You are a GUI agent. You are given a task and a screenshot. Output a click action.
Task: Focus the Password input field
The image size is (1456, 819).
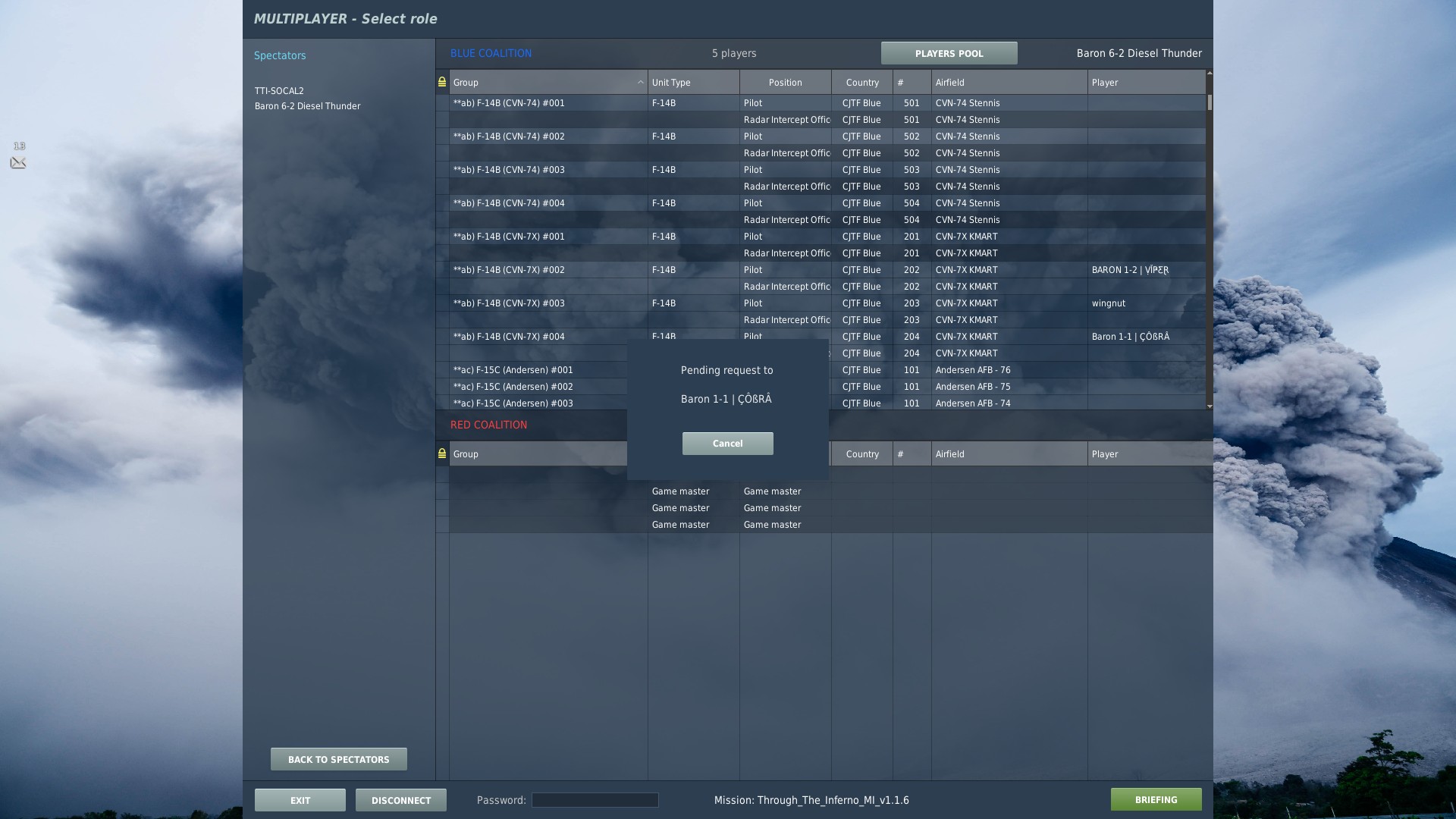tap(595, 800)
